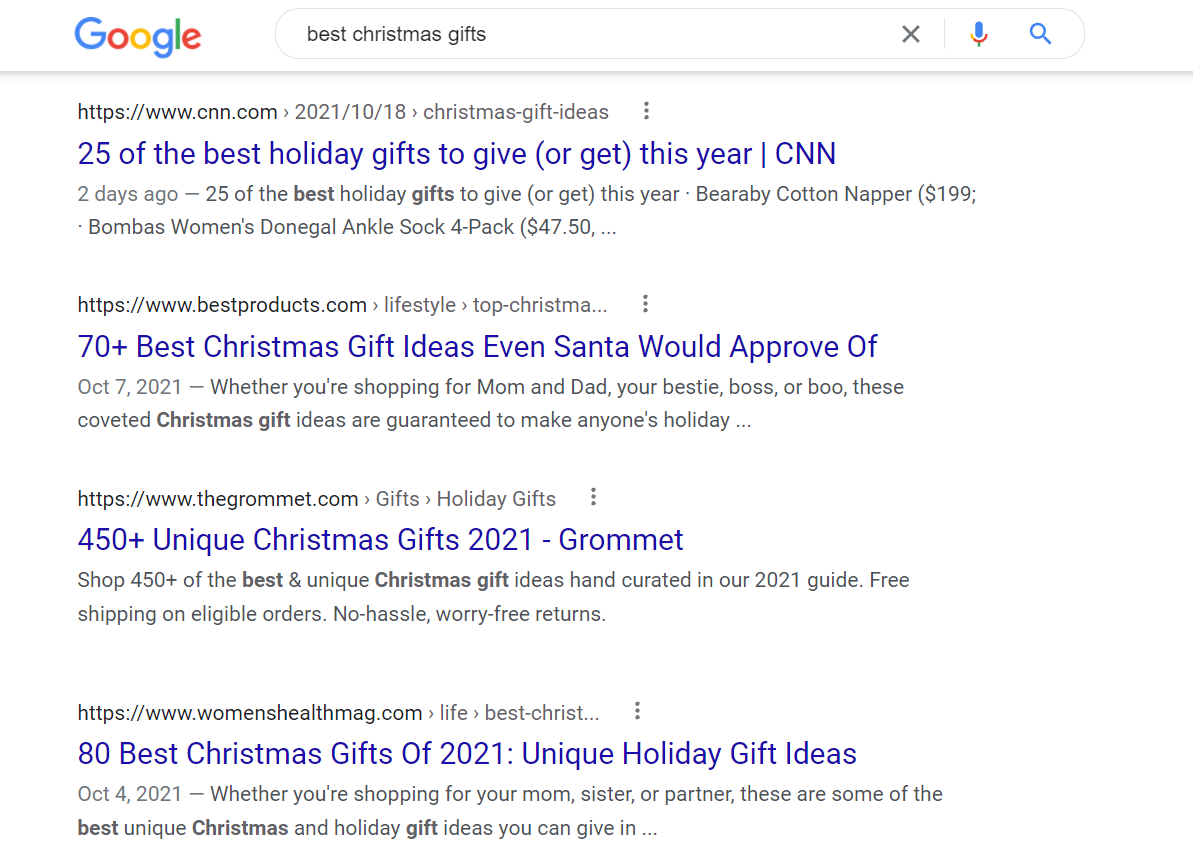Click the 'life' breadcrumb under womenshealthmag.com
Screen dimensions: 1193x857
453,712
